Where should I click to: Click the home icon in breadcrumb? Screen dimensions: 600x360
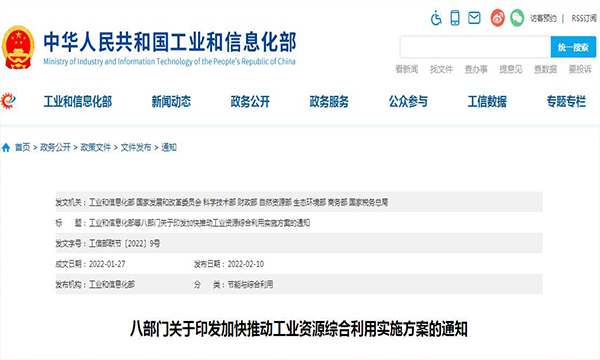pos(6,148)
